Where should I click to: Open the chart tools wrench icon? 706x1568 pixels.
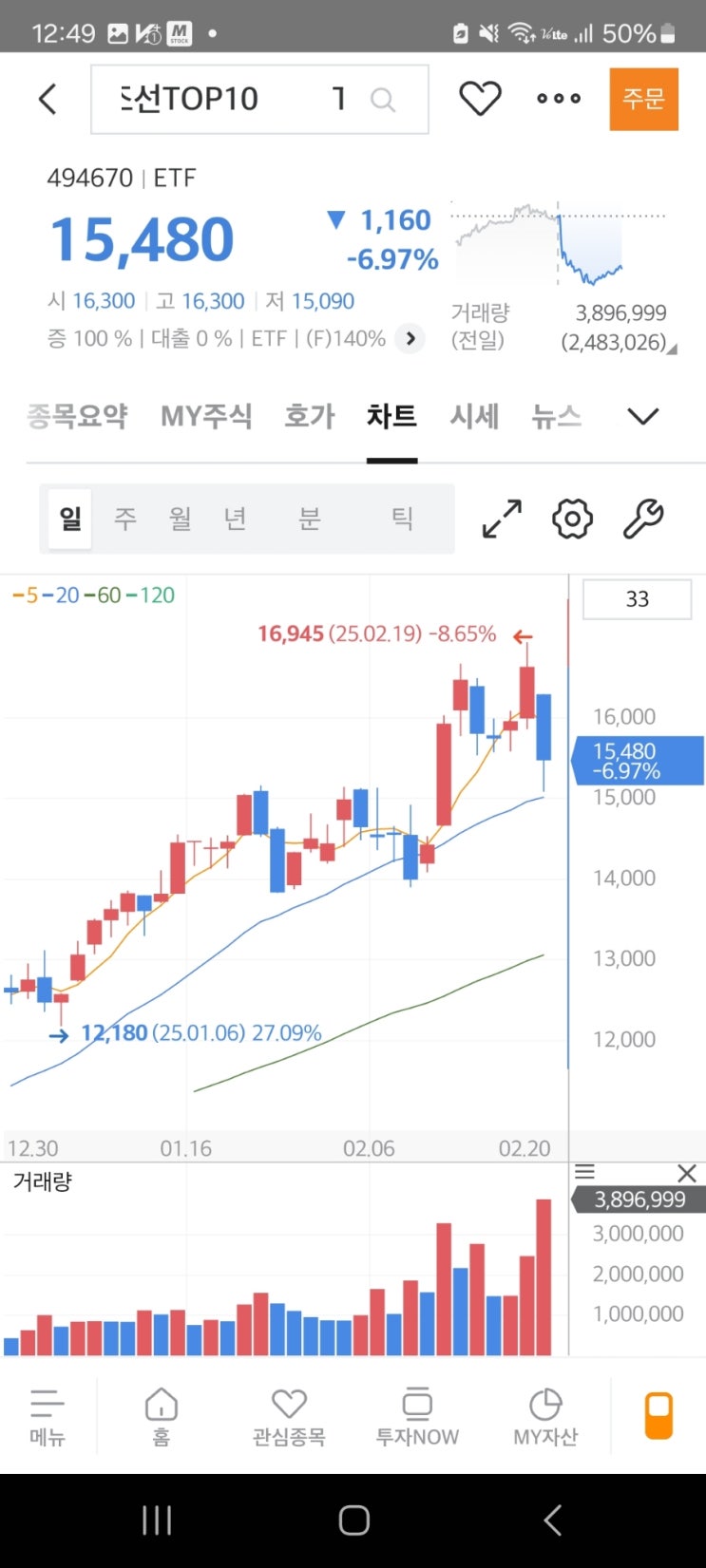tap(643, 519)
